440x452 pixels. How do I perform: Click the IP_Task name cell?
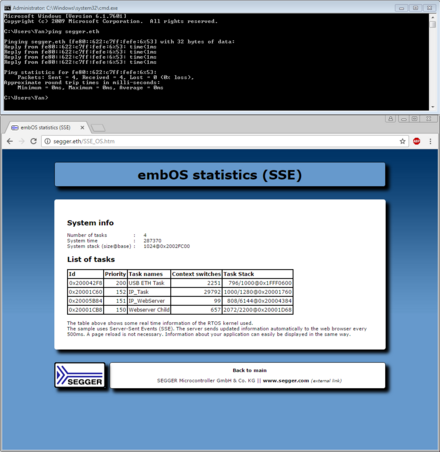coord(149,292)
